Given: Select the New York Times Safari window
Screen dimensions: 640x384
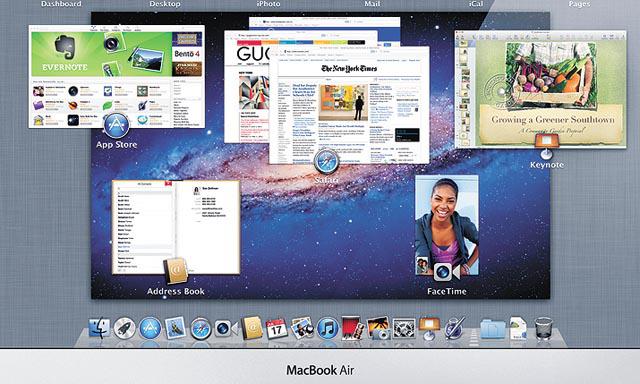Looking at the screenshot, I should click(349, 105).
